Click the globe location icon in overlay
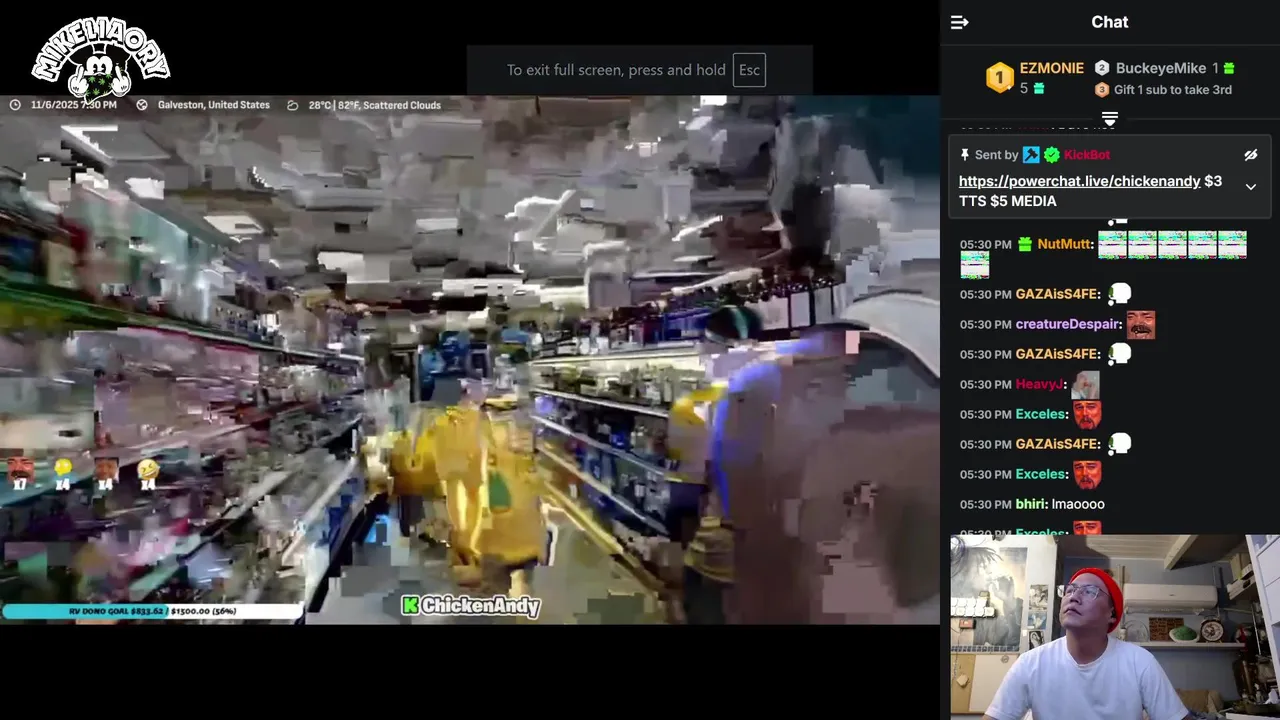This screenshot has width=1280, height=720. [x=142, y=105]
